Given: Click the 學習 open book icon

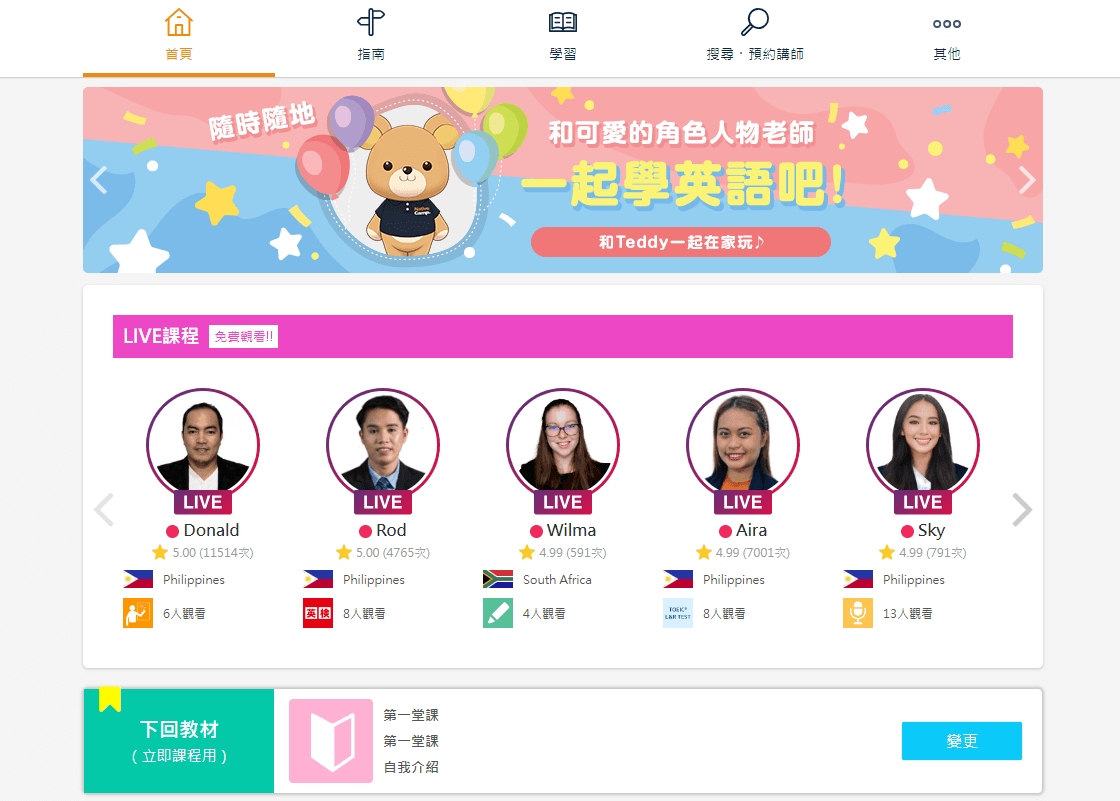Looking at the screenshot, I should pos(563,23).
